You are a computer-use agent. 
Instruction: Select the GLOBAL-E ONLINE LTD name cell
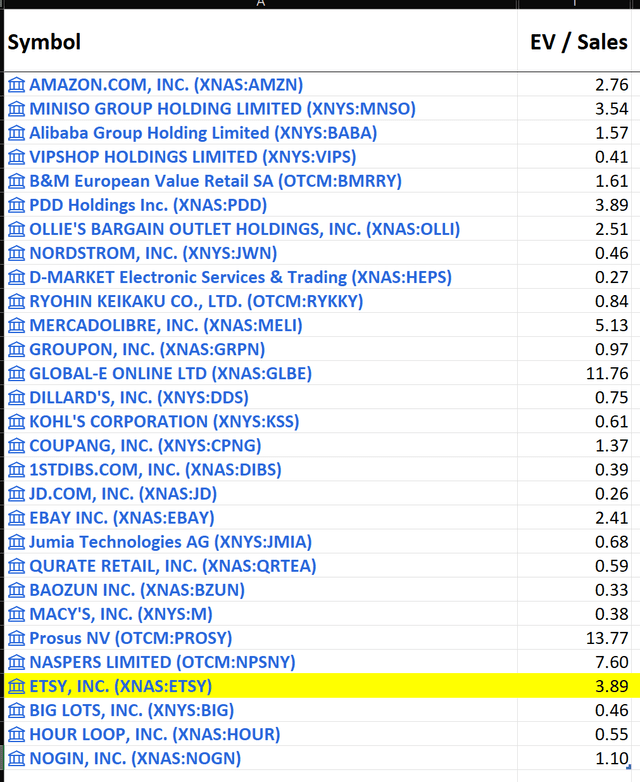pyautogui.click(x=261, y=374)
